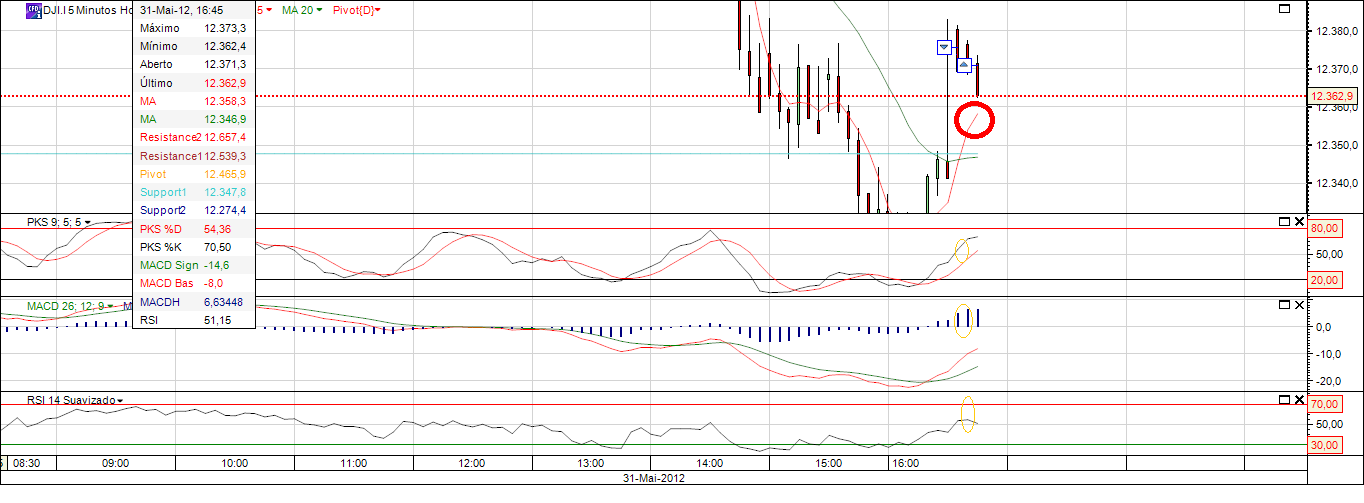1364x503 pixels.
Task: Click the CFD instrument icon beside DJI
Action: 34,9
